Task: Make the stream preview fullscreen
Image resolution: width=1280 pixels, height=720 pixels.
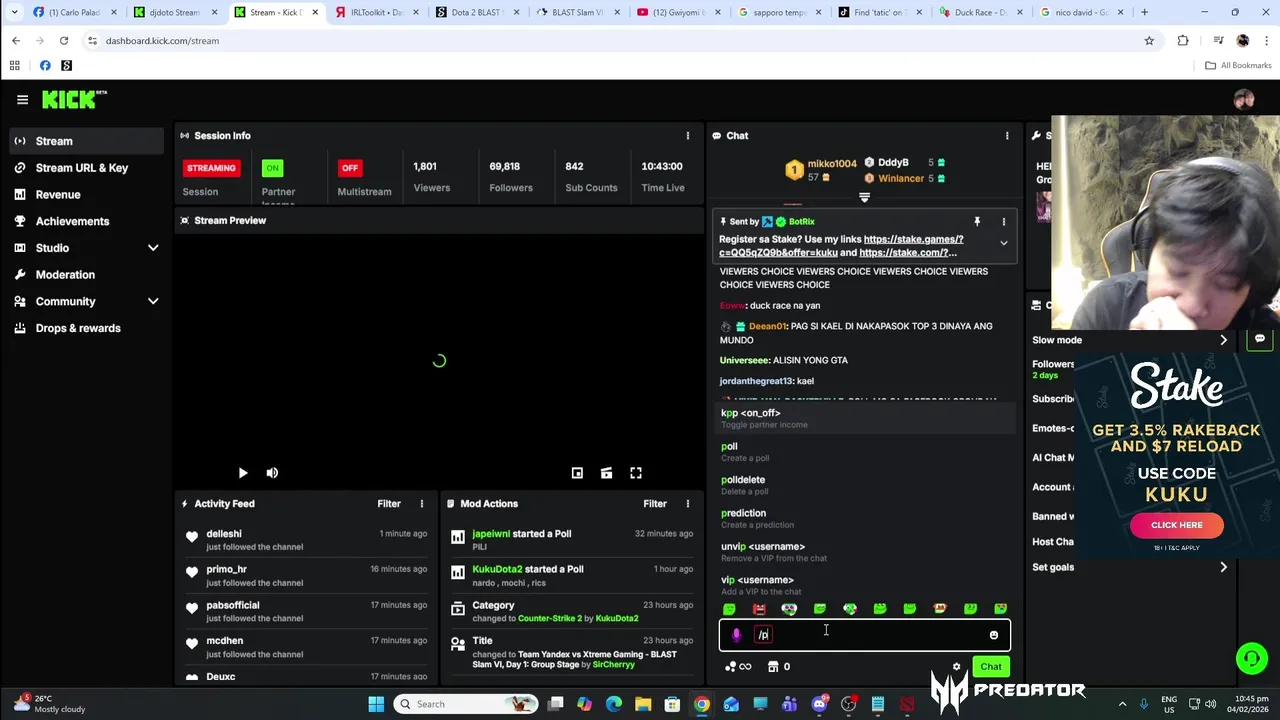Action: [x=636, y=473]
